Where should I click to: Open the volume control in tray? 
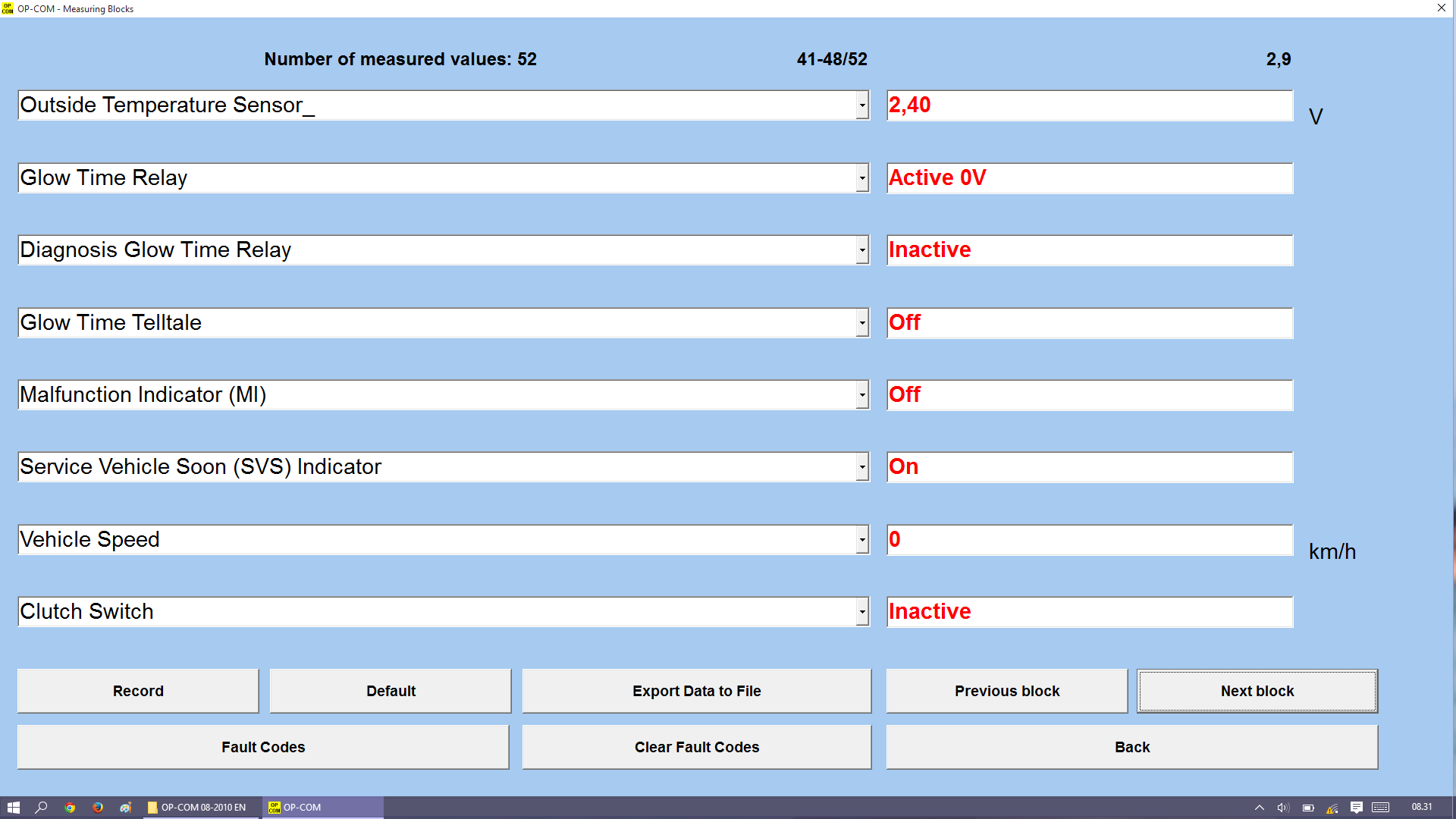pos(1283,808)
